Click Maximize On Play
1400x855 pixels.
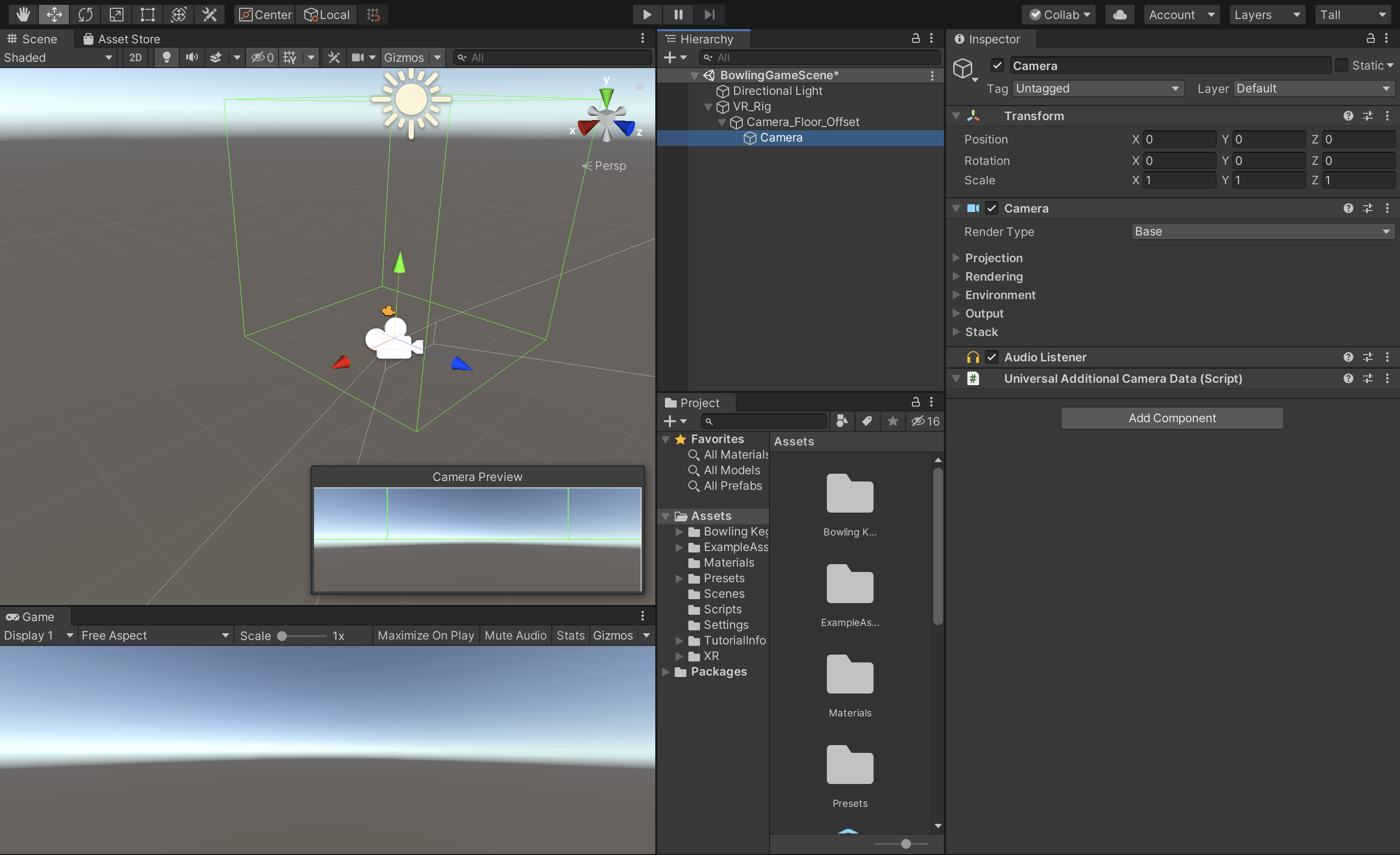[425, 635]
